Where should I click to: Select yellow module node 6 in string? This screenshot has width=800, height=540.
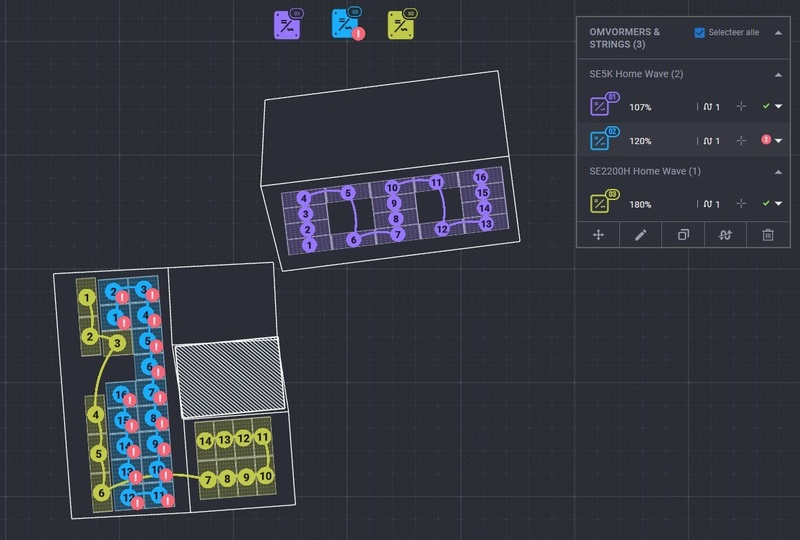click(x=102, y=493)
